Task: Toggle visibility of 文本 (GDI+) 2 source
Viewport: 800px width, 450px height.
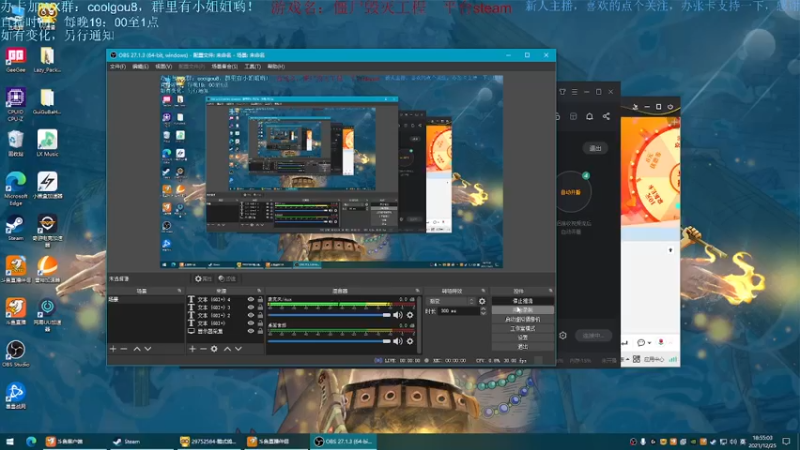Action: point(251,315)
